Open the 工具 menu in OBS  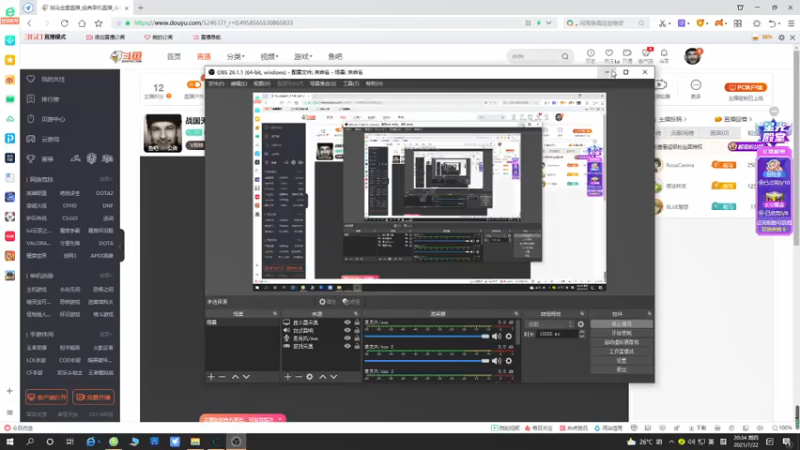351,84
